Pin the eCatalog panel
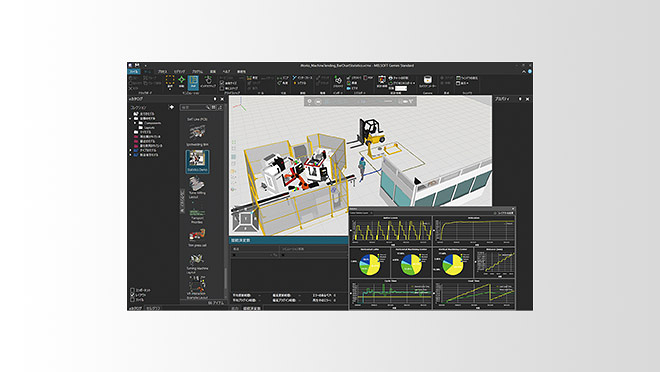Image resolution: width=660 pixels, height=372 pixels. [215, 99]
